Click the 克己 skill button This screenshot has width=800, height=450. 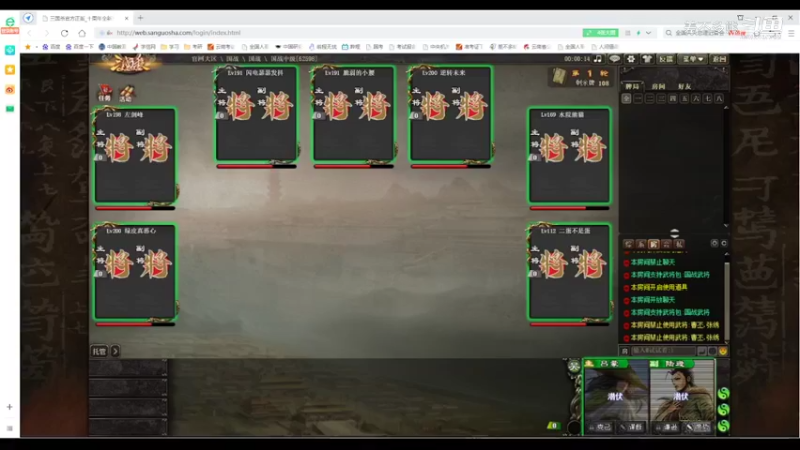tap(601, 428)
